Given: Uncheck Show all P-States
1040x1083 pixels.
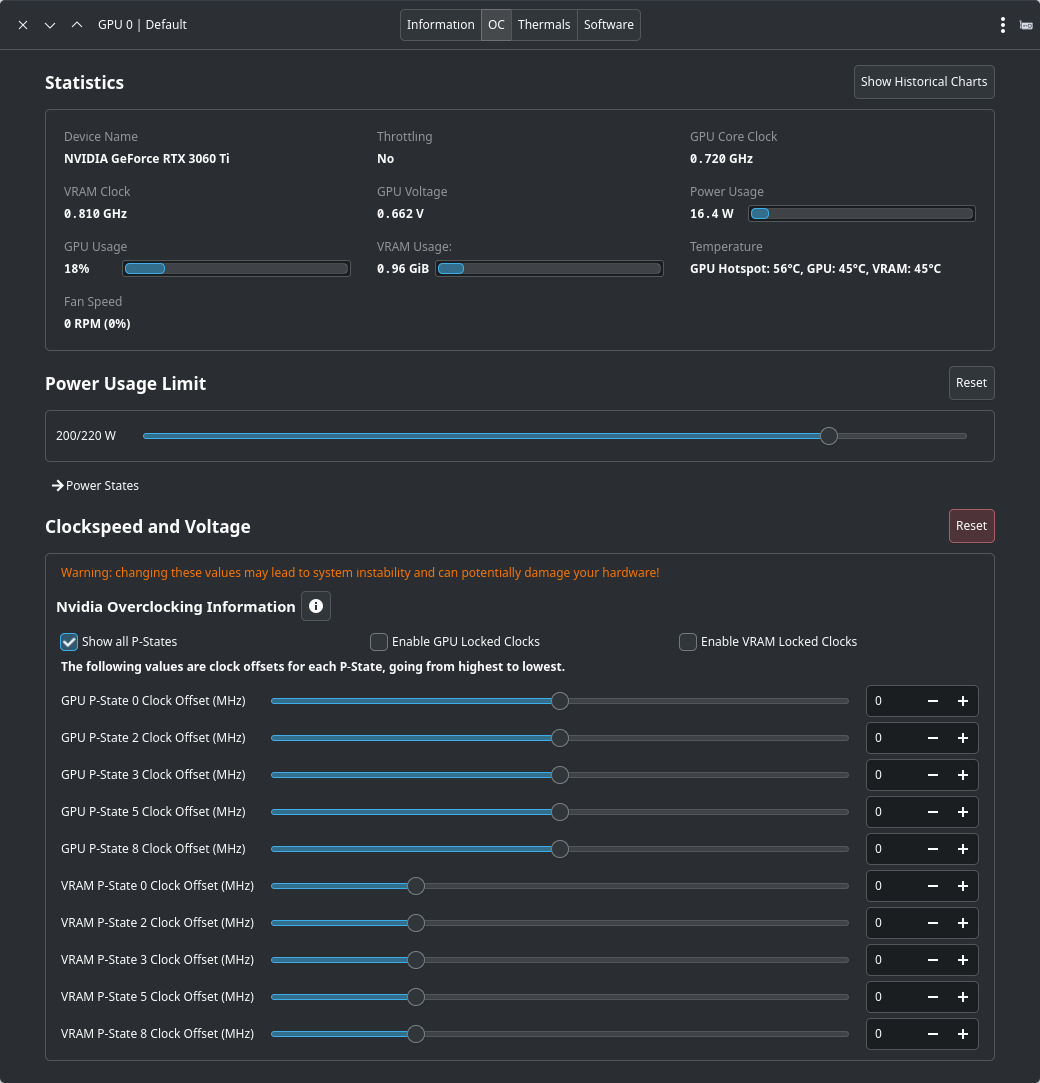Looking at the screenshot, I should point(70,642).
